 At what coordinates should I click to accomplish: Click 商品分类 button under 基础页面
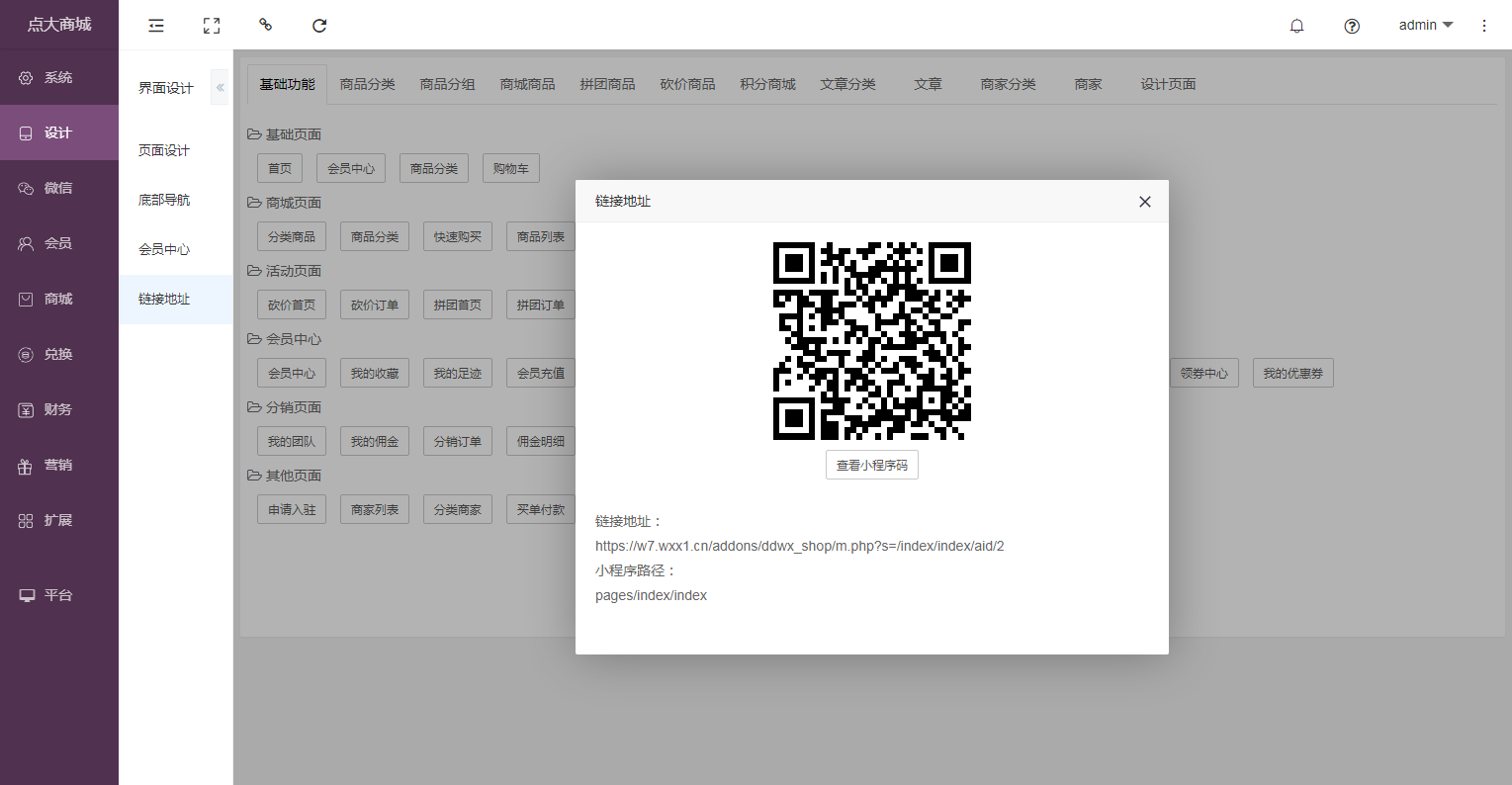[434, 168]
